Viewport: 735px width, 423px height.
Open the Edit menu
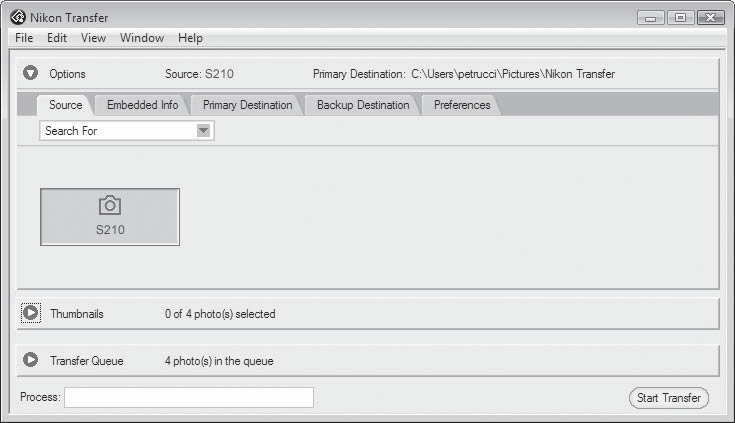(57, 38)
